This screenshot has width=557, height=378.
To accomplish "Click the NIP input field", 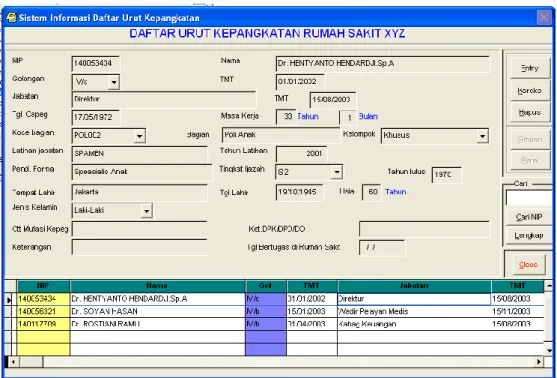I will pos(96,64).
